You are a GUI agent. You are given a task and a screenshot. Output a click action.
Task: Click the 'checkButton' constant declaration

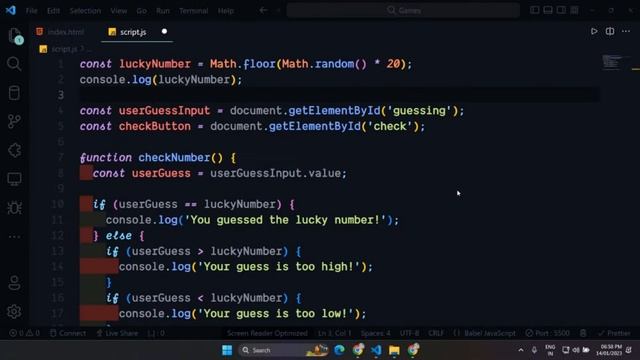click(x=155, y=126)
